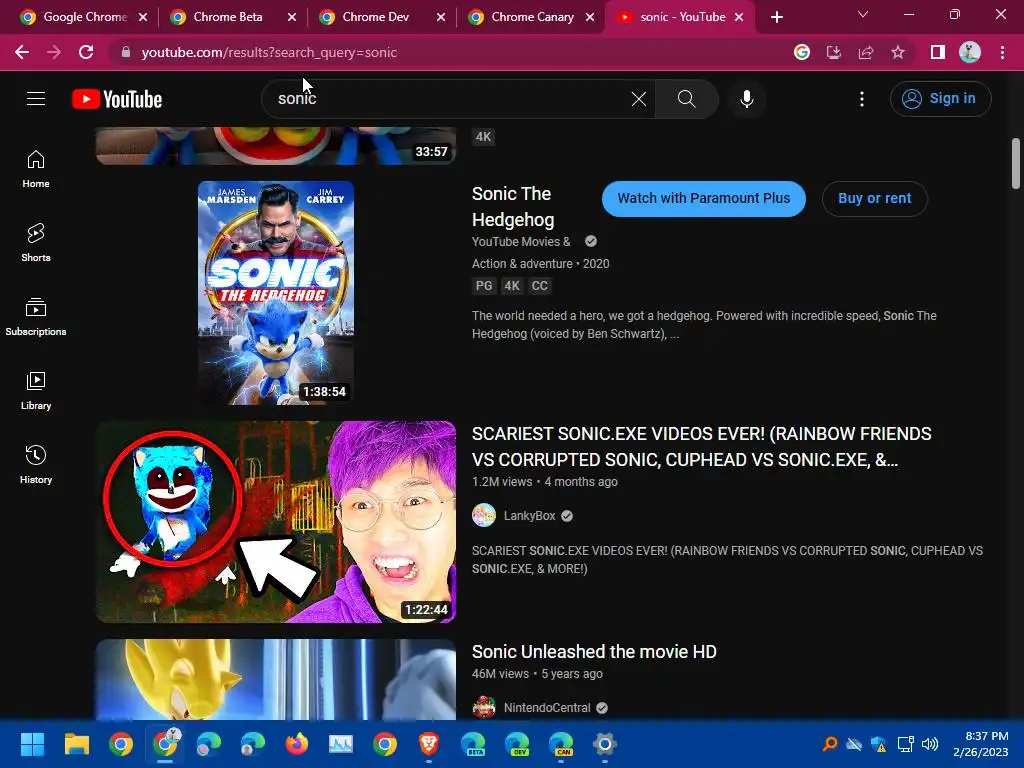The height and width of the screenshot is (768, 1024).
Task: Open Subscriptions in the sidebar
Action: pyautogui.click(x=36, y=317)
